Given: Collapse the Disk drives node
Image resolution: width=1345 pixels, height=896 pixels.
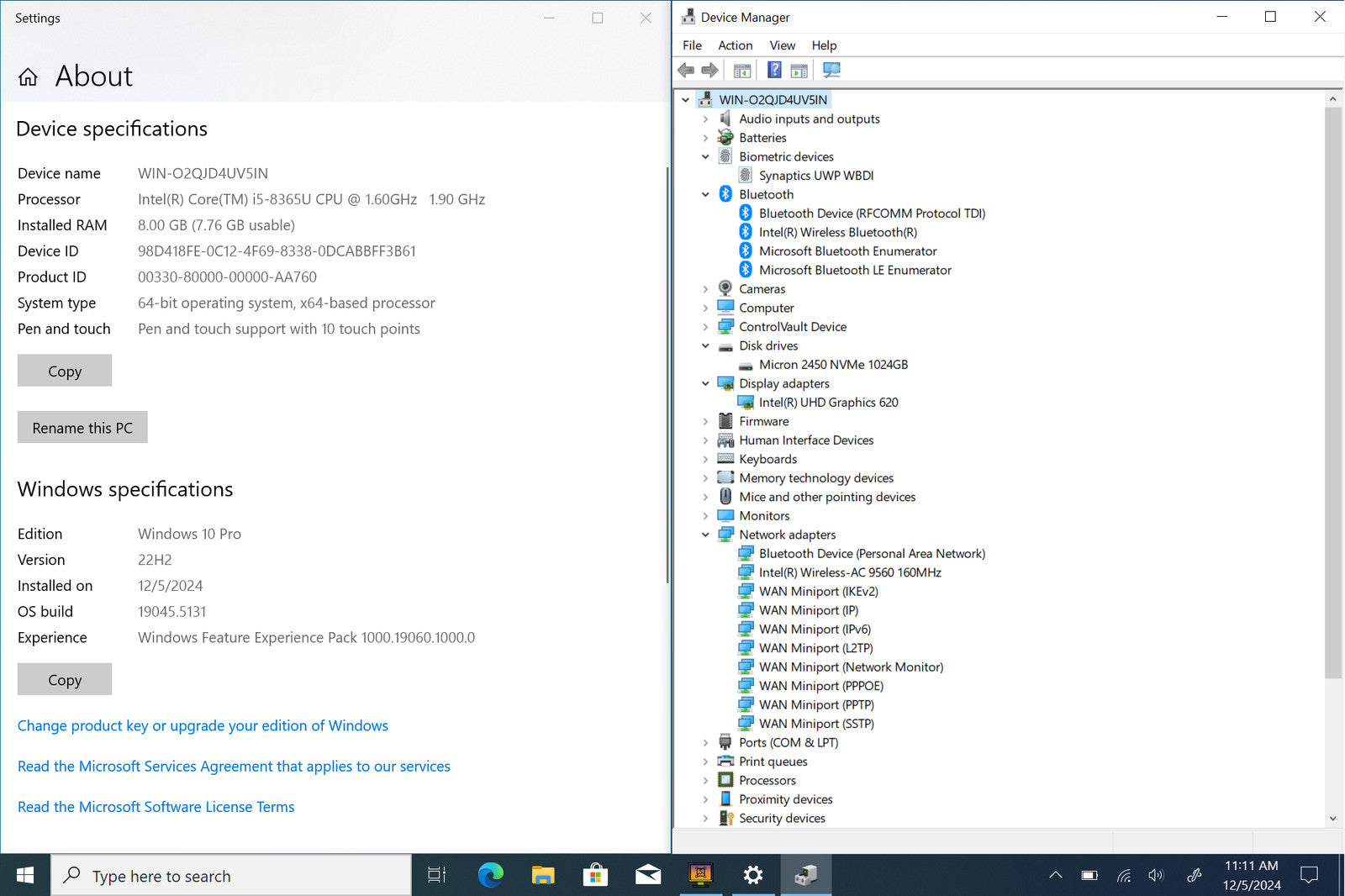Looking at the screenshot, I should [705, 346].
